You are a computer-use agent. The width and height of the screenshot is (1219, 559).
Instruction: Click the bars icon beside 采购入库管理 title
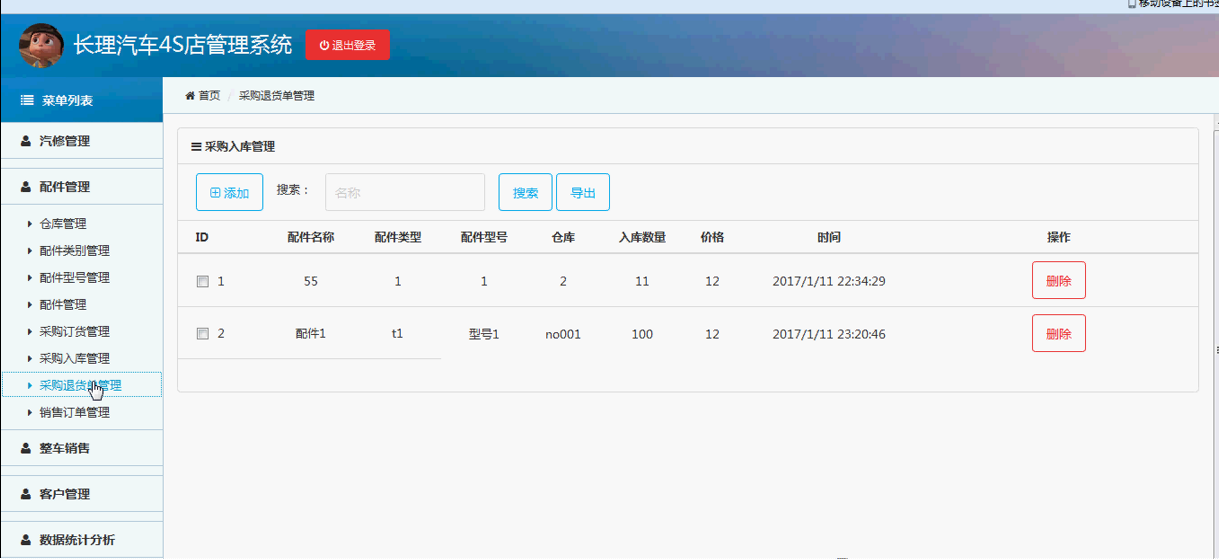[x=196, y=146]
